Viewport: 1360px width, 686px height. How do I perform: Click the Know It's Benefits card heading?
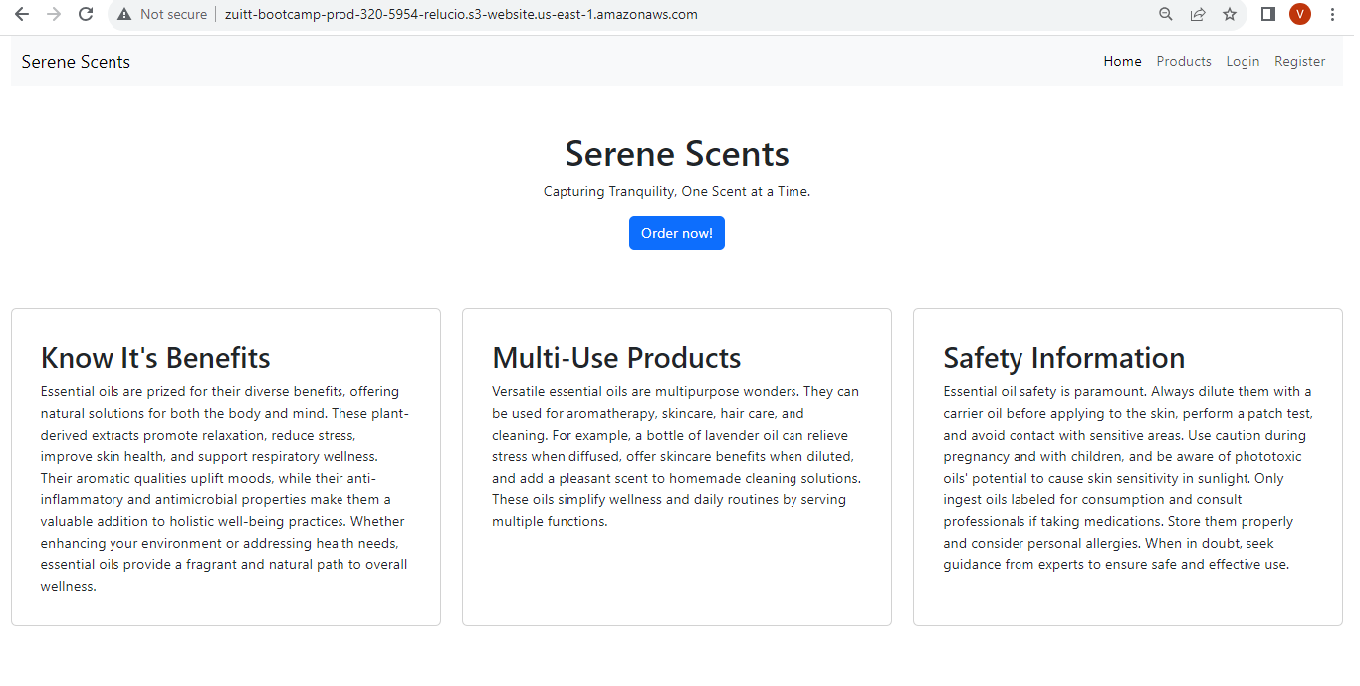click(156, 358)
